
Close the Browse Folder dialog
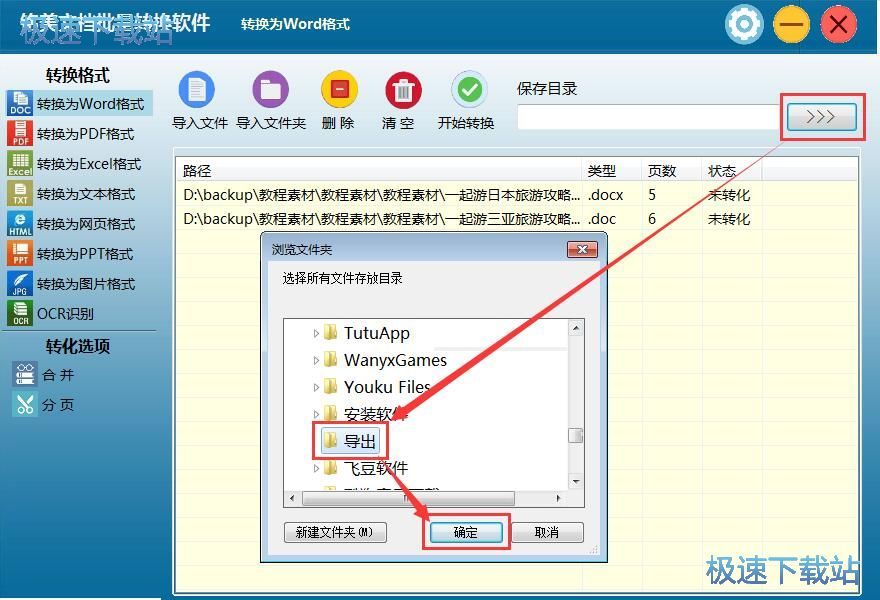(582, 249)
